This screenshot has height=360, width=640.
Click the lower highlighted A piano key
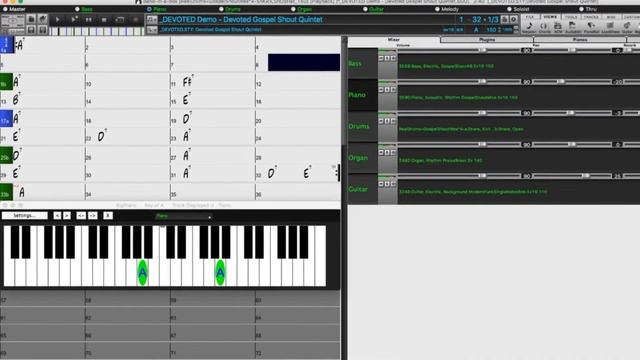(142, 272)
